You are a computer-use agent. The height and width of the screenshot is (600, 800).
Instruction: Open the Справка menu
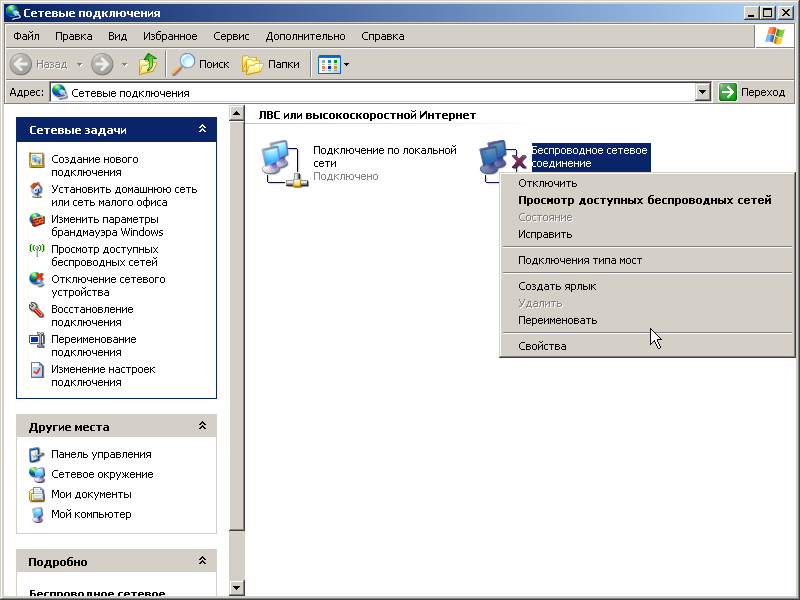point(383,36)
